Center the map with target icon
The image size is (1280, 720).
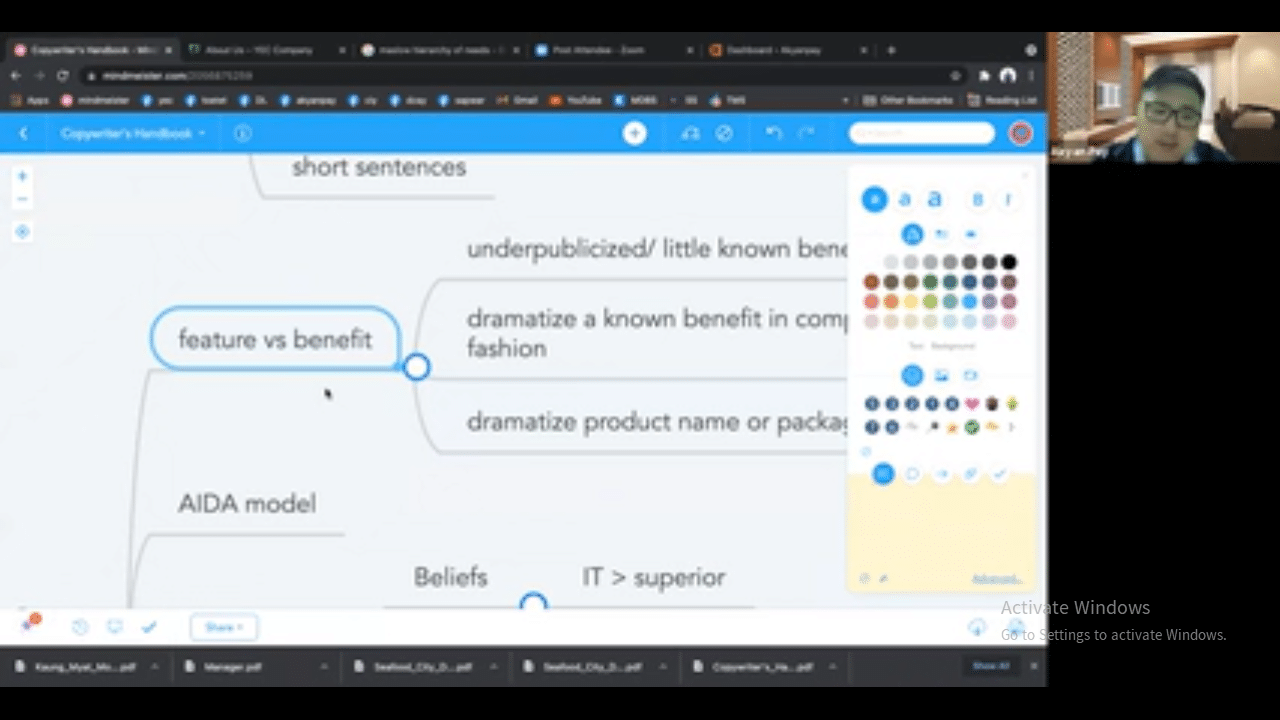pos(22,232)
